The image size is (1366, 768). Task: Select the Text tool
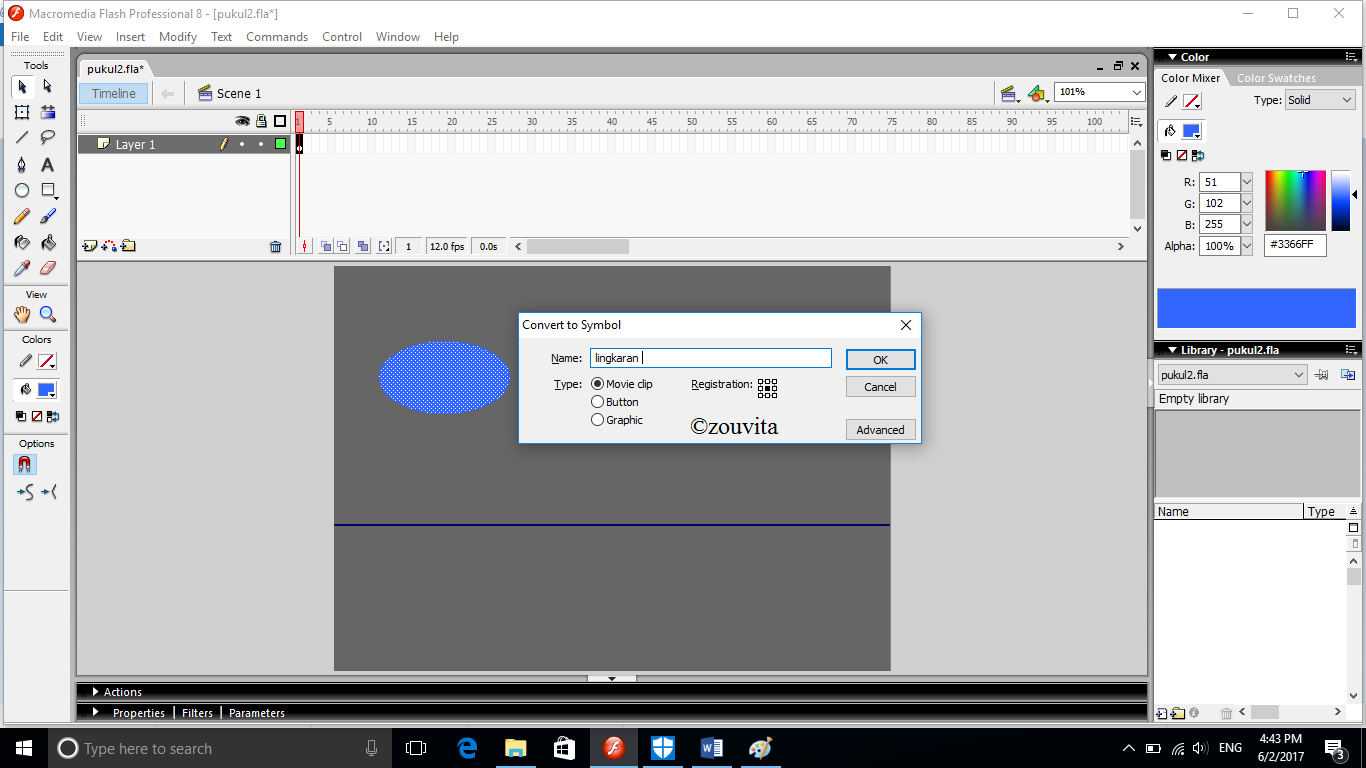(x=47, y=165)
